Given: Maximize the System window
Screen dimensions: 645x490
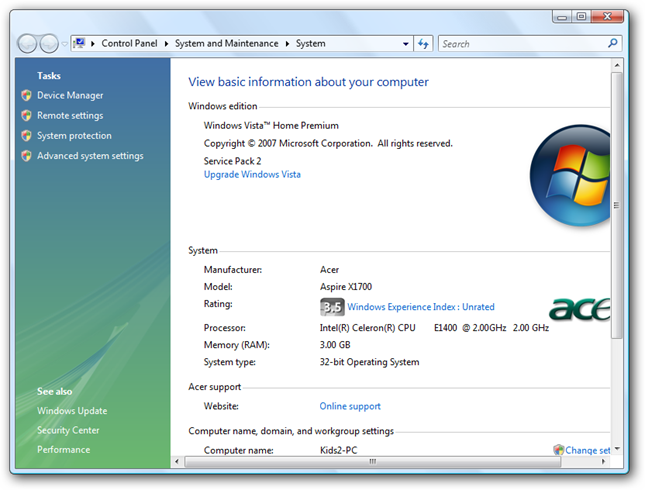Looking at the screenshot, I should (x=581, y=17).
